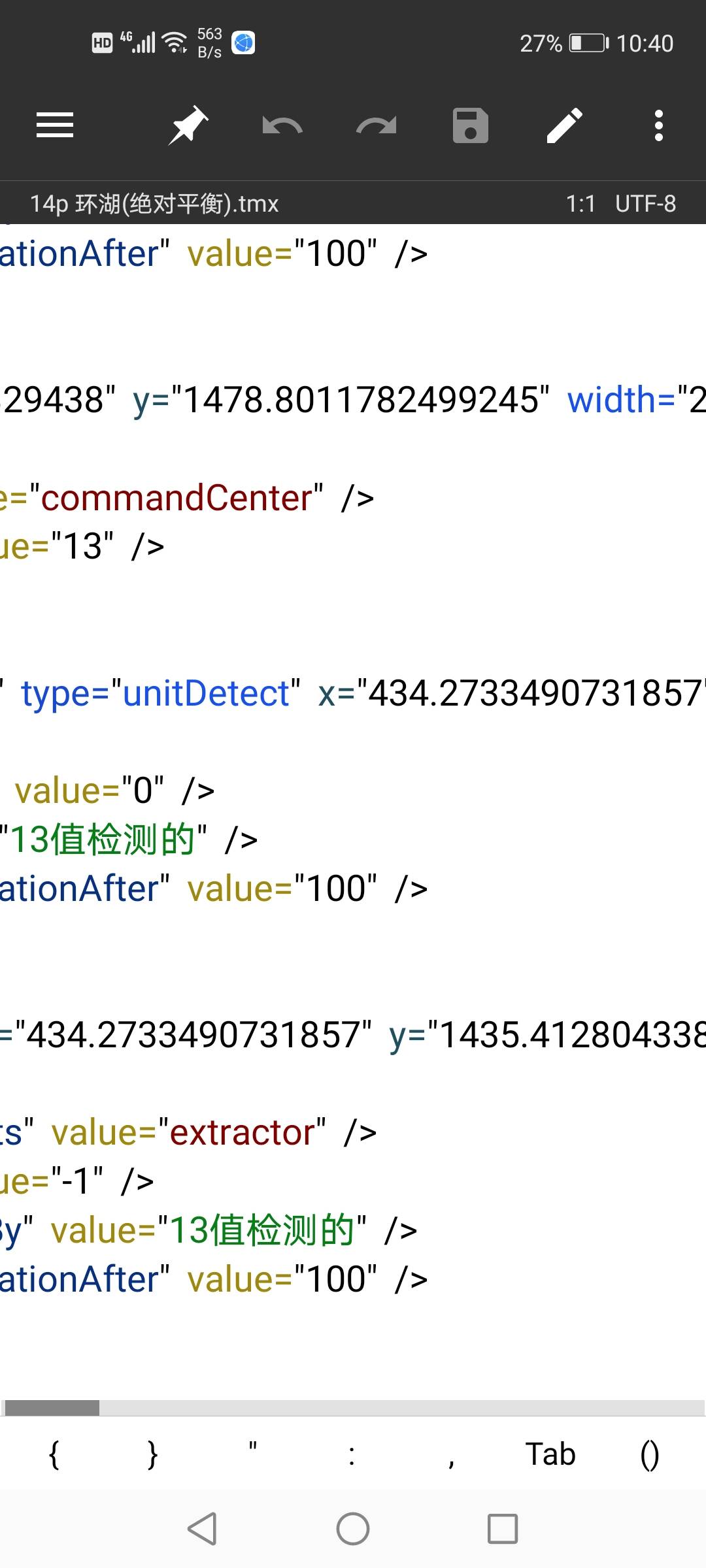Undo the last edit
This screenshot has height=1568, width=706.
(x=282, y=125)
